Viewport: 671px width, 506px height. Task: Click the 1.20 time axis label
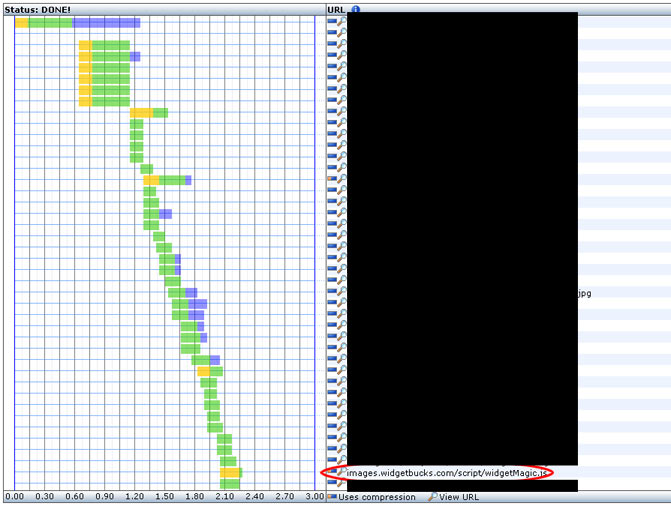click(134, 497)
